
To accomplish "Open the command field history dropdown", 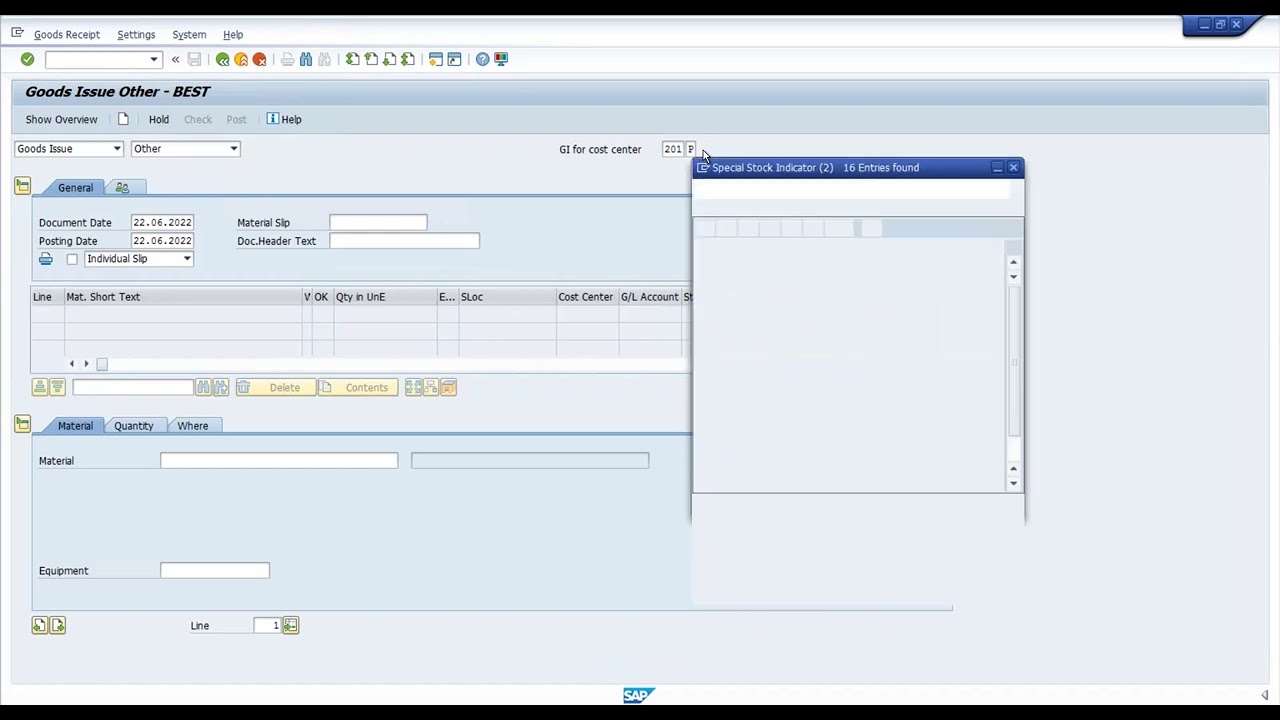I will pos(153,59).
